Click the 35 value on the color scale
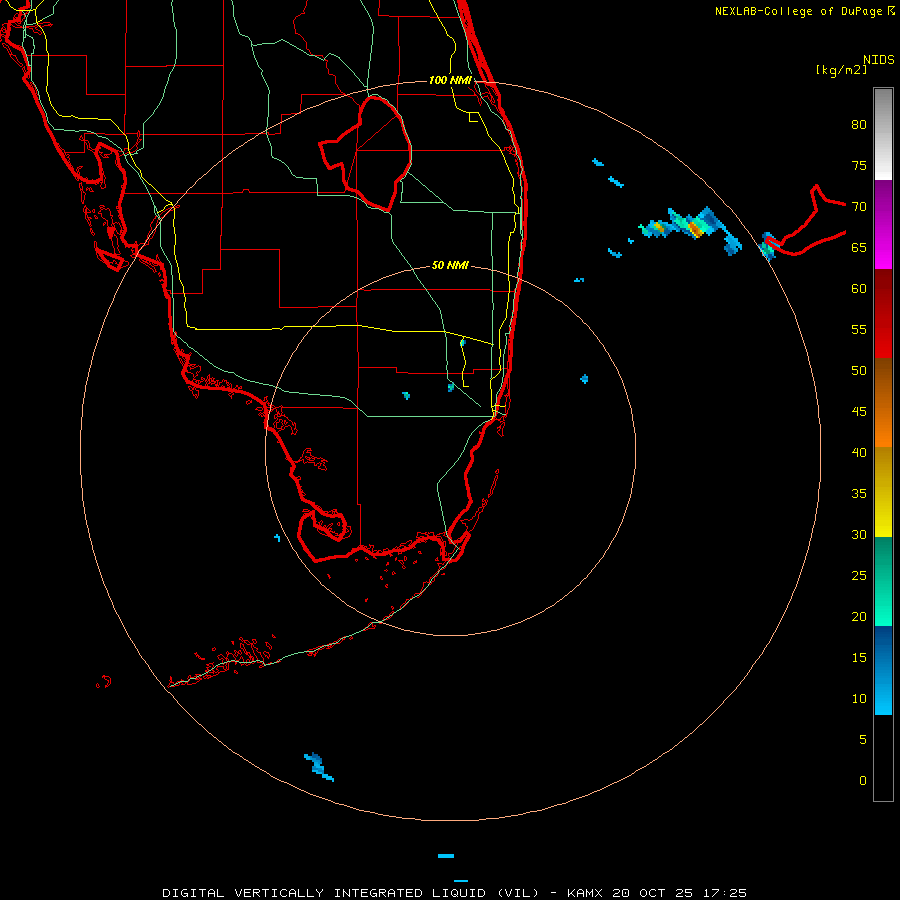The height and width of the screenshot is (900, 900). point(859,494)
